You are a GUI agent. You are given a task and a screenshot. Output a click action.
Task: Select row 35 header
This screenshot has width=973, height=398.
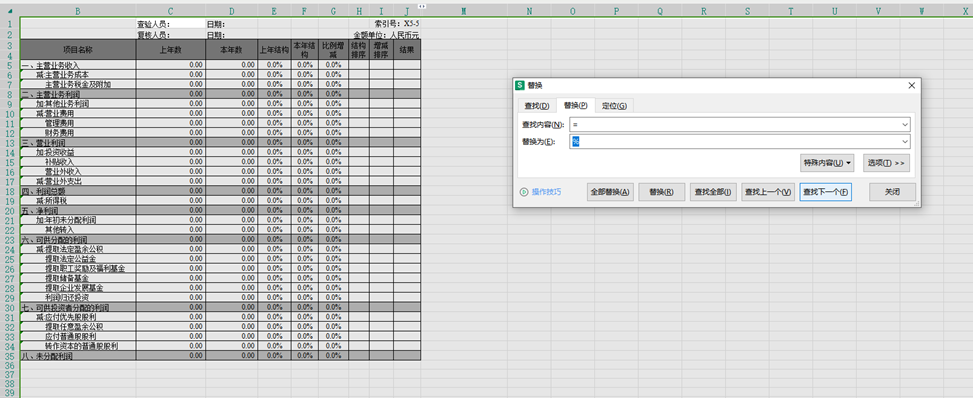click(10, 356)
